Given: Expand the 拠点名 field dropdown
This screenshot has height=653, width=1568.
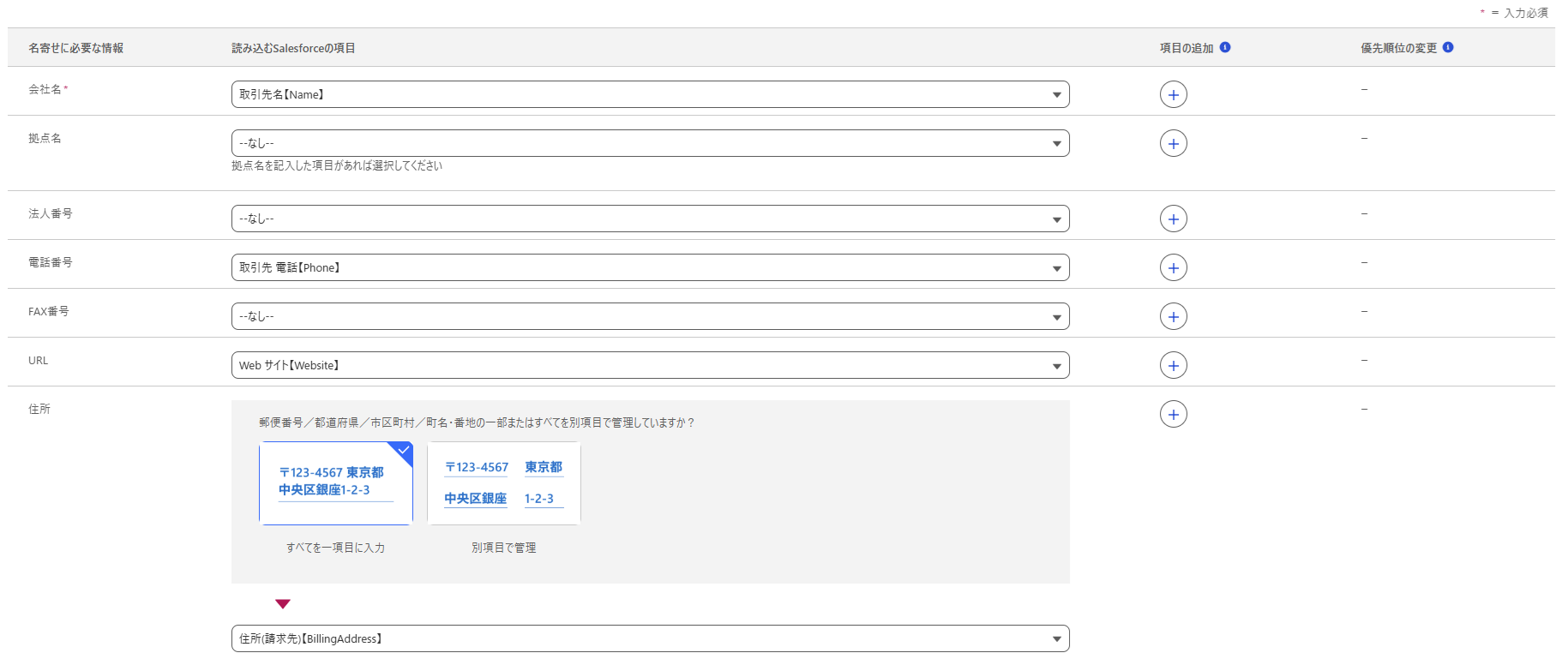Looking at the screenshot, I should coord(650,143).
